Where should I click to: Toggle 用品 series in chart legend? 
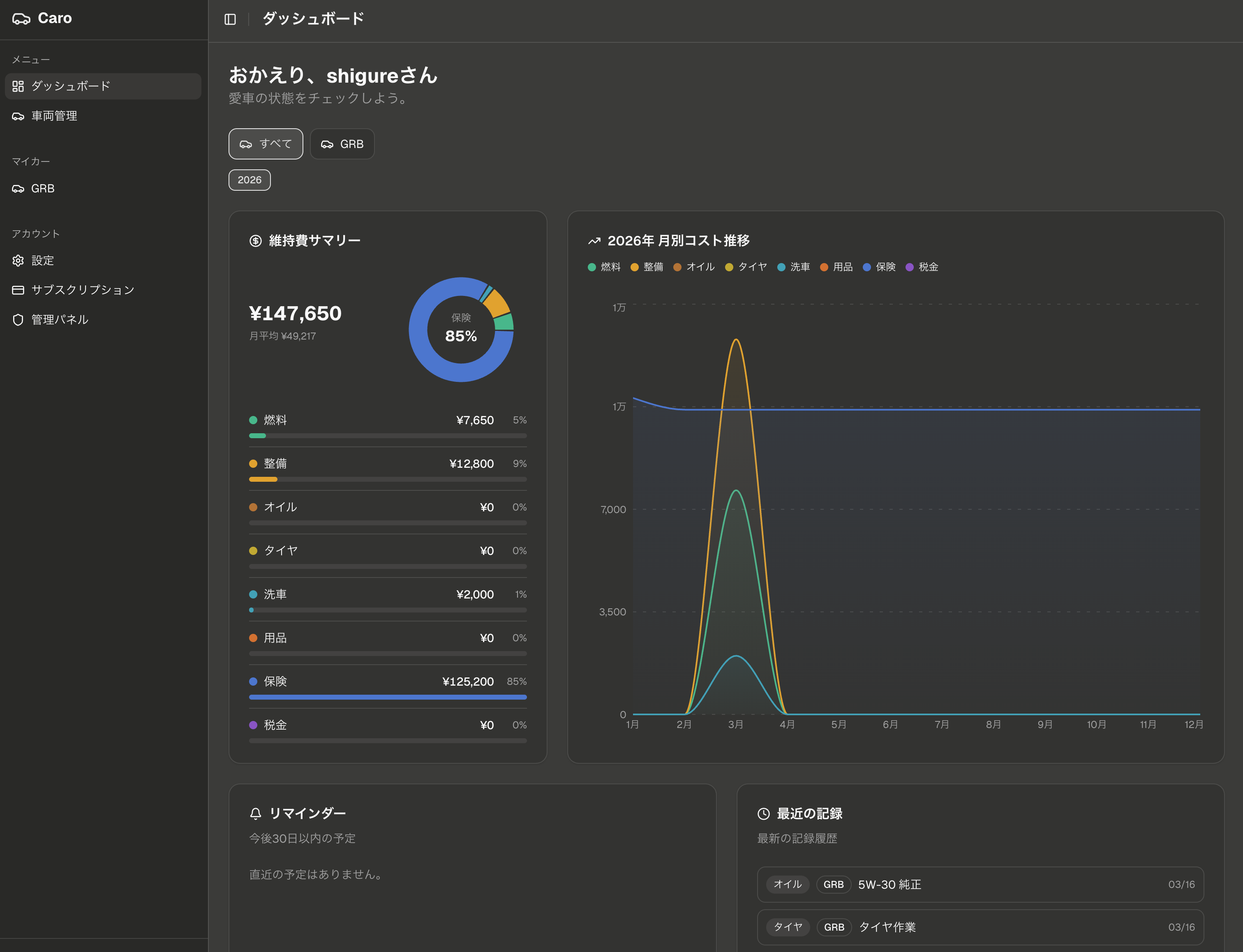pyautogui.click(x=836, y=267)
